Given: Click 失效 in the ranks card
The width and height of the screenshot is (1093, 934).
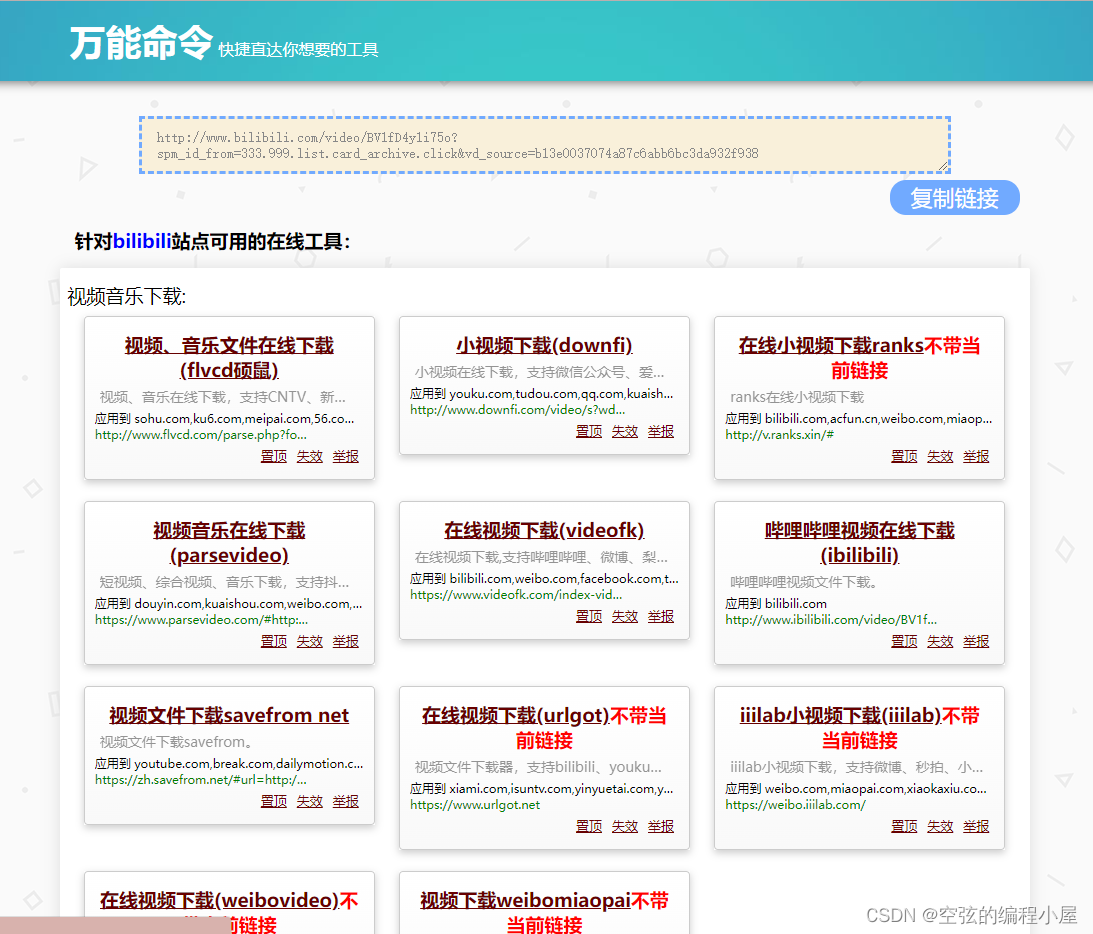Looking at the screenshot, I should coord(940,457).
